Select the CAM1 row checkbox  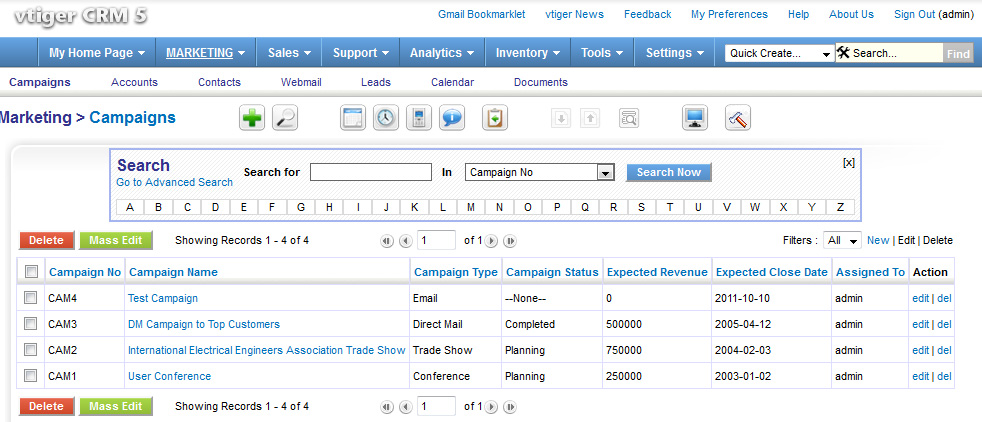pyautogui.click(x=31, y=376)
